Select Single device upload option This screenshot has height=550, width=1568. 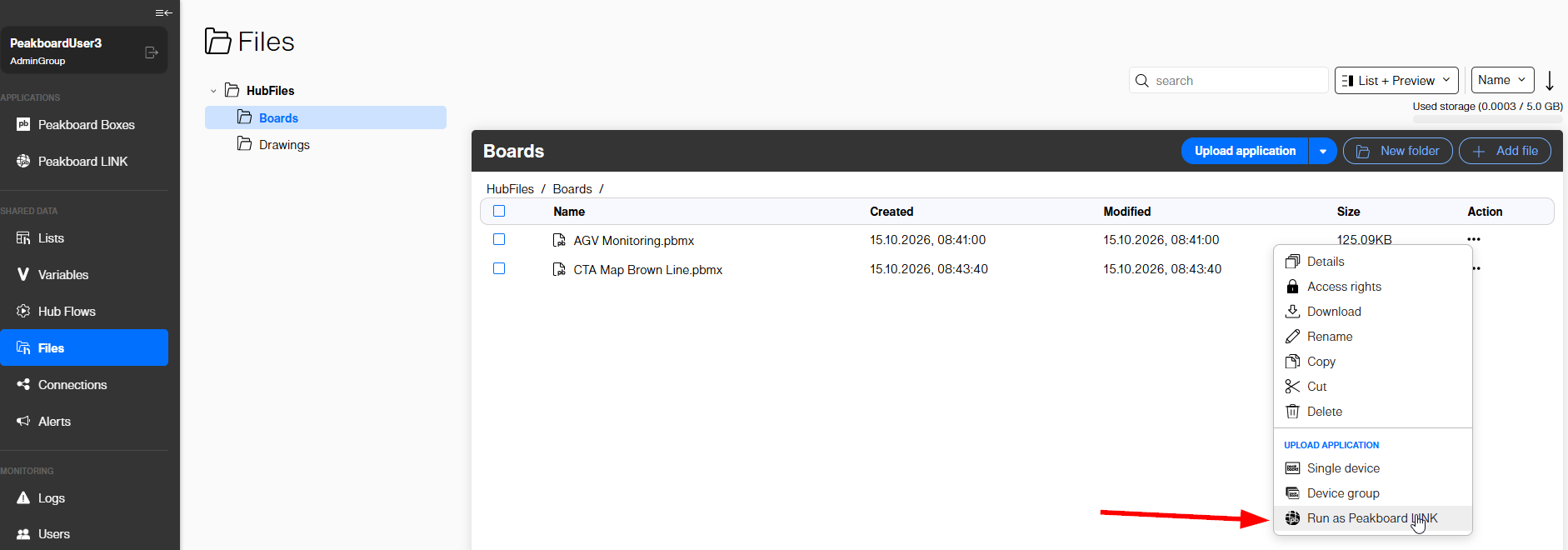click(1373, 468)
